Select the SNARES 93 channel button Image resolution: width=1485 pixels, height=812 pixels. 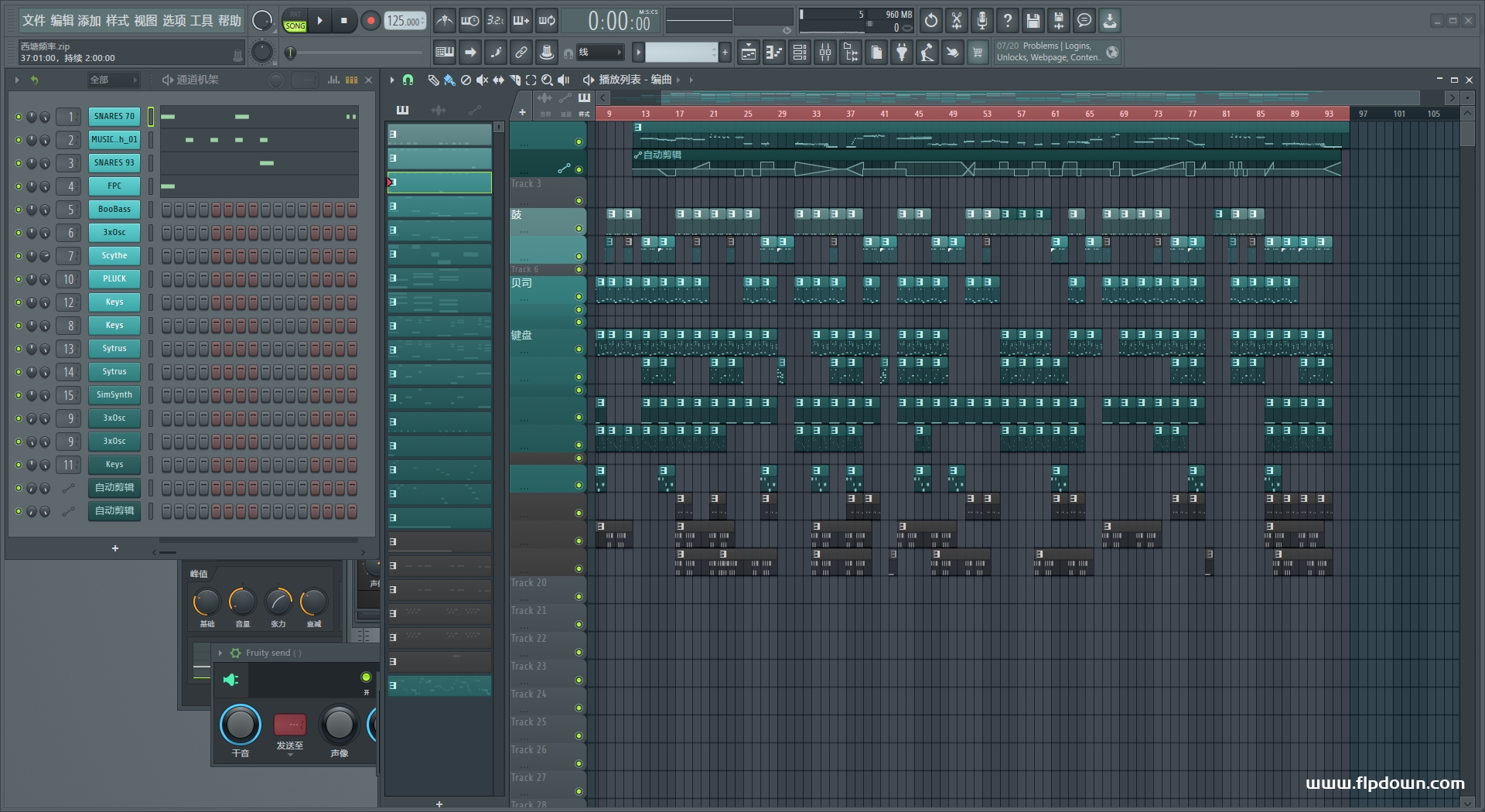coord(114,162)
